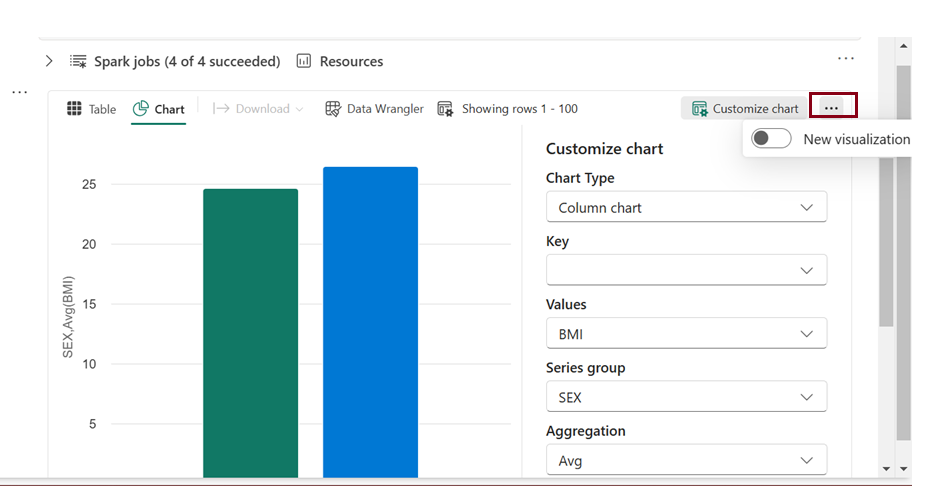Click the Spark jobs list icon

pyautogui.click(x=78, y=61)
